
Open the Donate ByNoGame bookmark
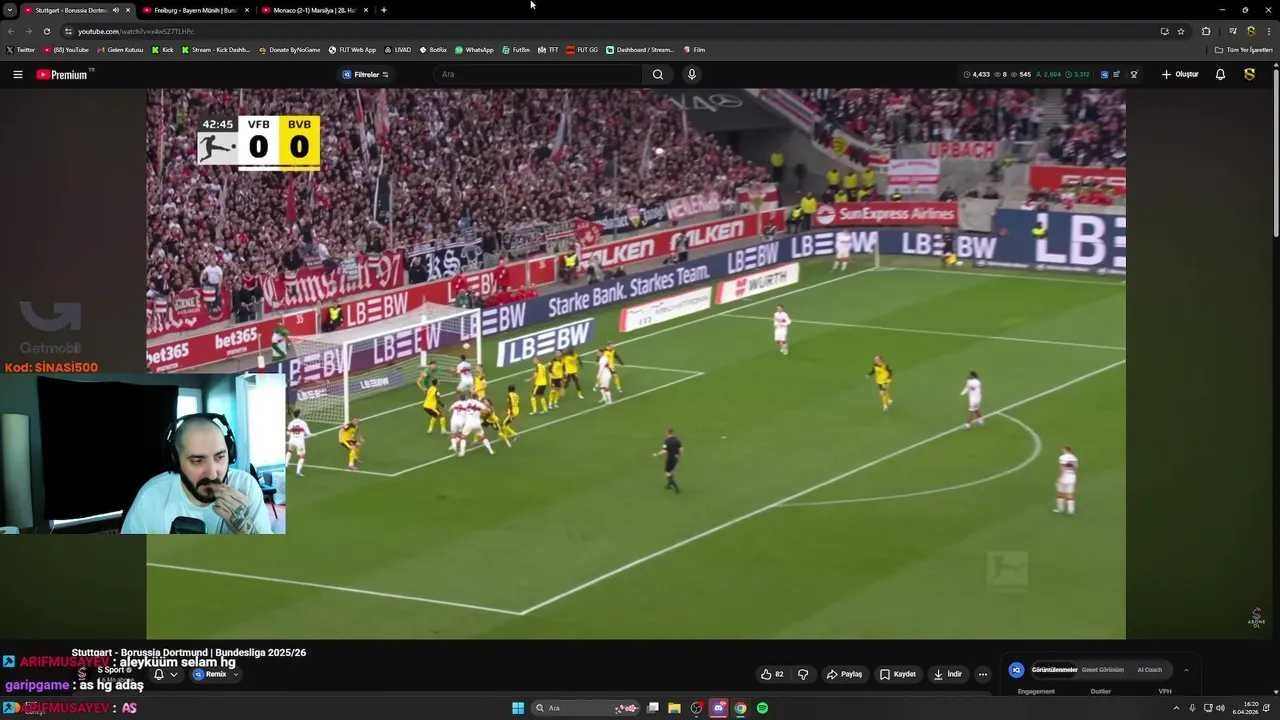tap(289, 49)
